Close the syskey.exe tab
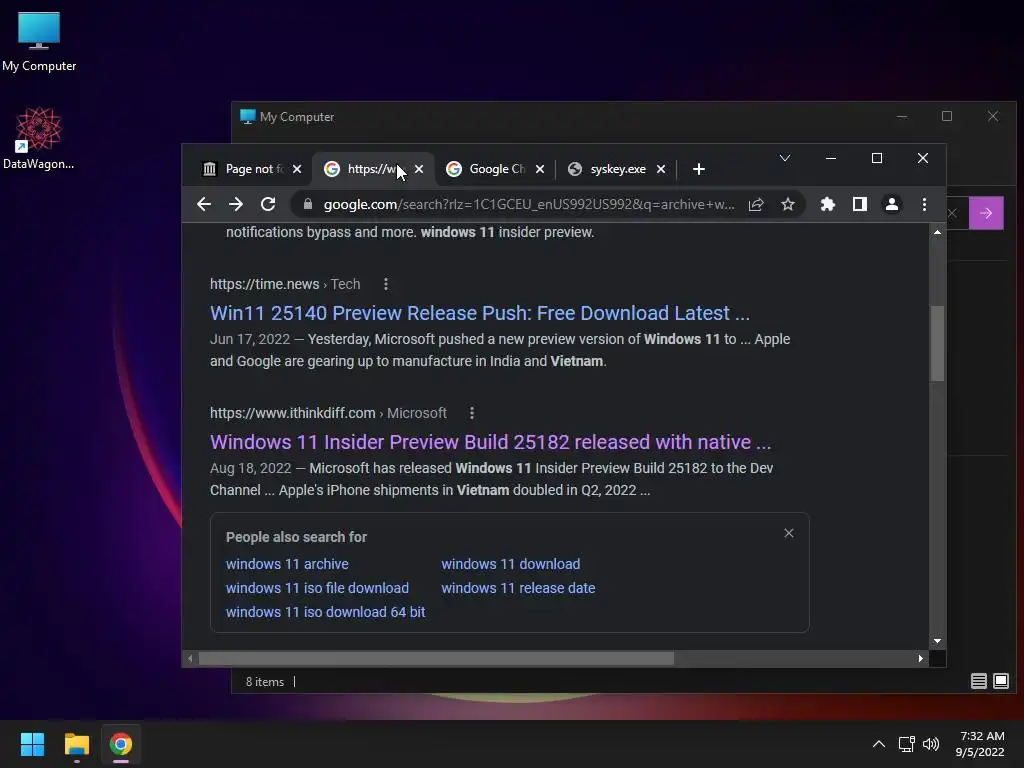This screenshot has height=768, width=1024. click(661, 169)
